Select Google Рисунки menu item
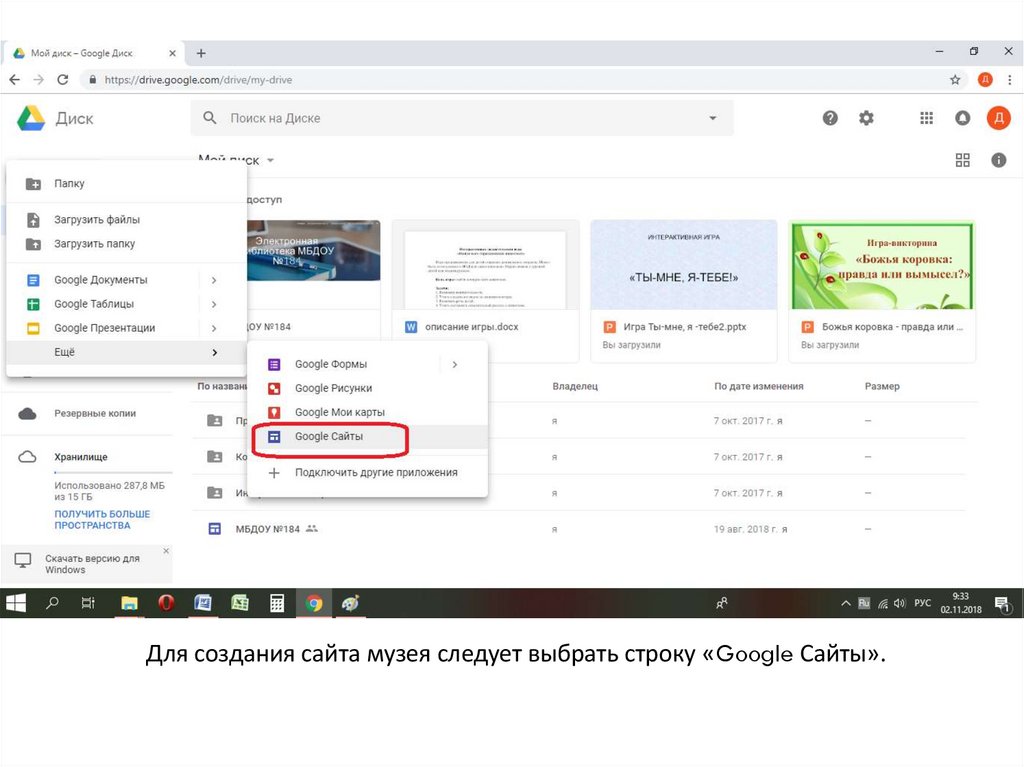The image size is (1024, 767). tap(333, 388)
